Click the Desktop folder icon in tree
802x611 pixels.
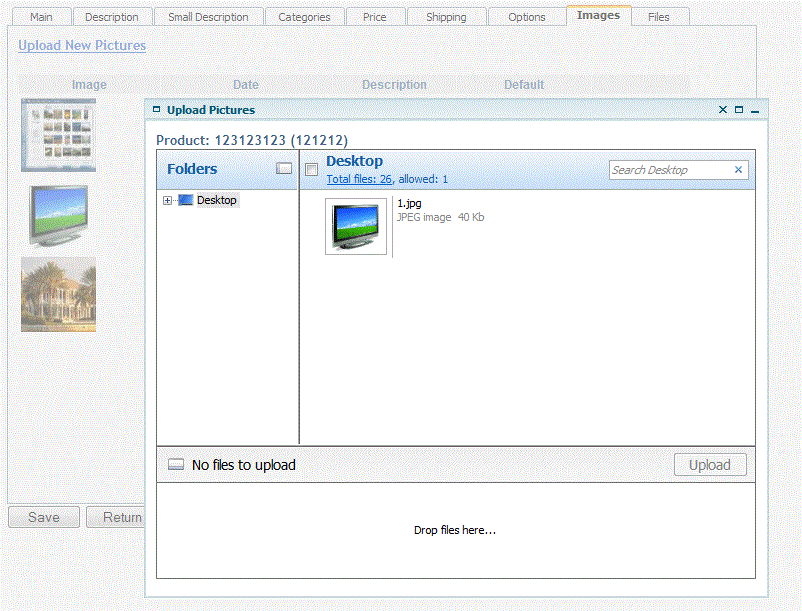point(185,201)
